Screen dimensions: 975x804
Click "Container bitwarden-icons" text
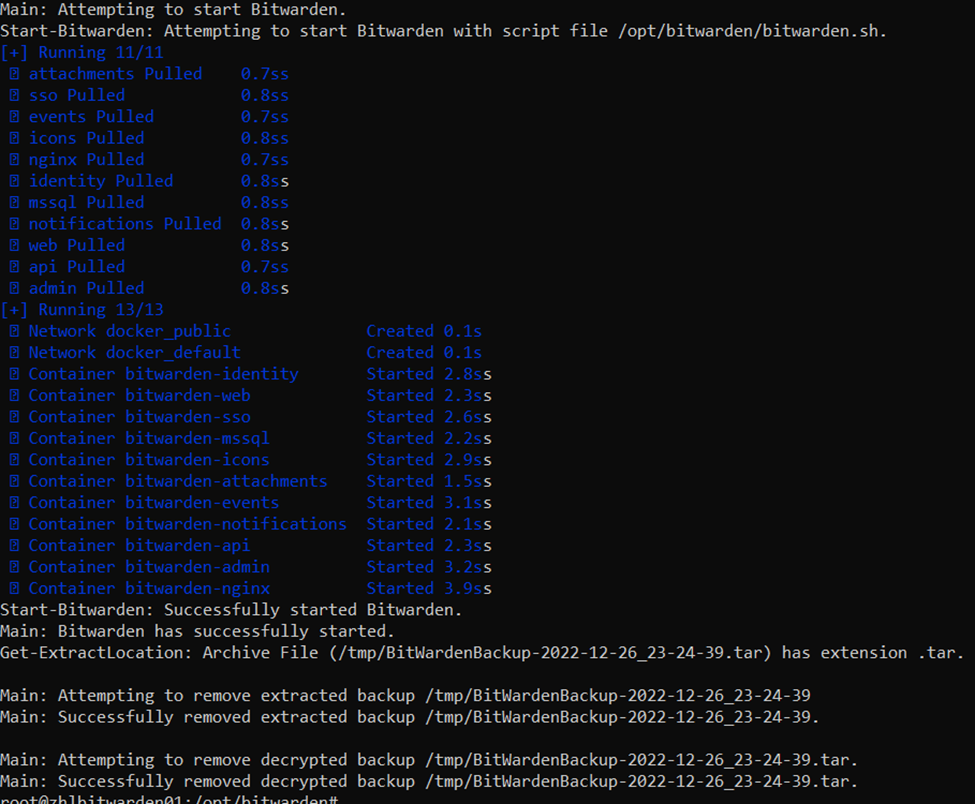click(149, 460)
